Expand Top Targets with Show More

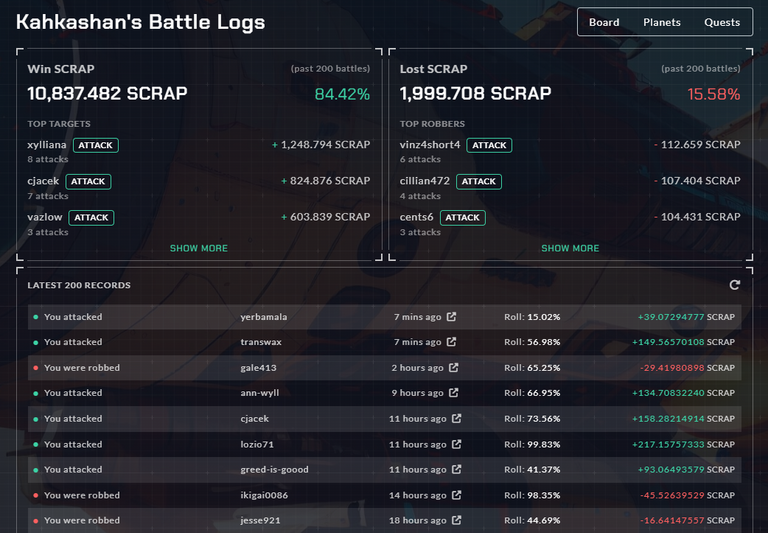198,248
